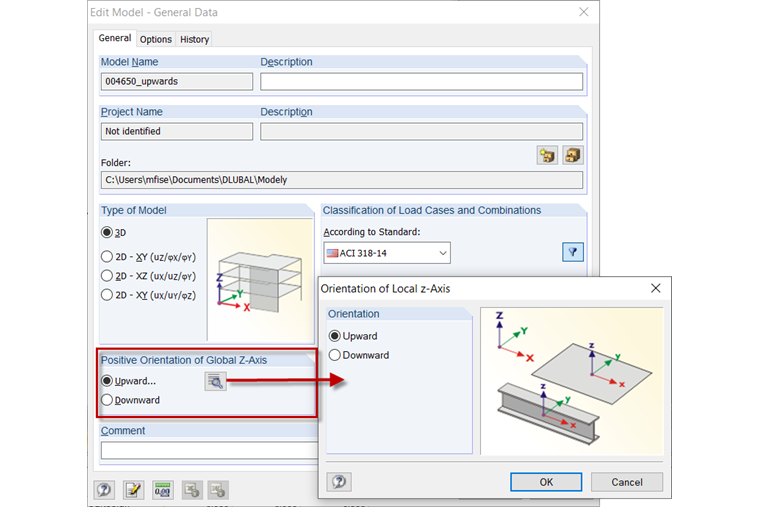Click the model Description input field
Screen dimensions: 760x507
pyautogui.click(x=421, y=81)
